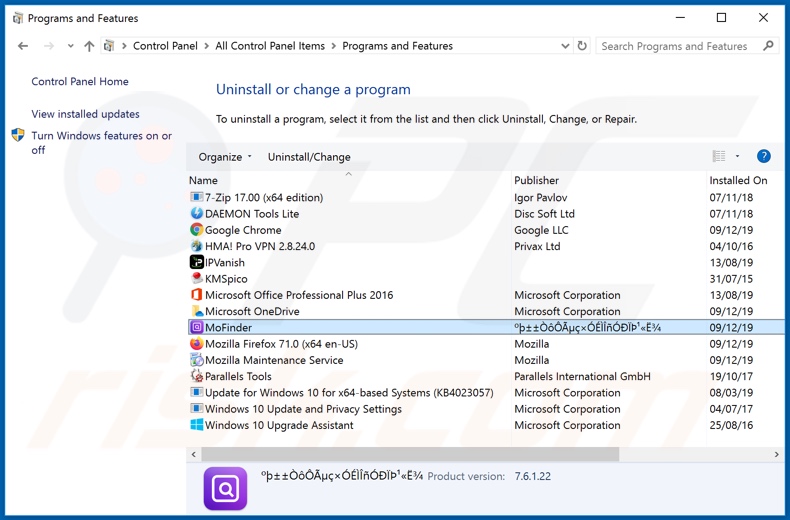Click the large MoFinder details icon
This screenshot has width=790, height=520.
tap(225, 488)
